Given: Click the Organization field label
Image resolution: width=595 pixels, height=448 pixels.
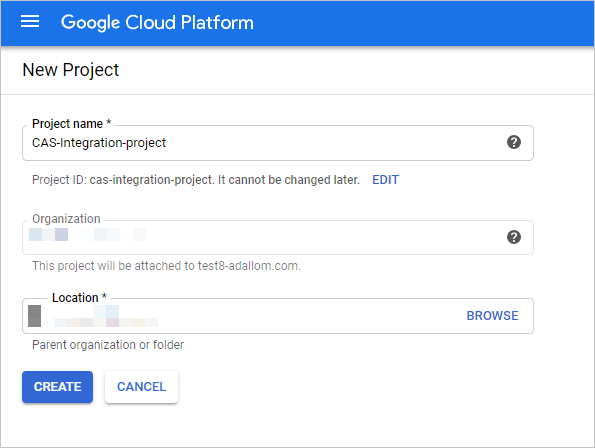Looking at the screenshot, I should click(66, 219).
